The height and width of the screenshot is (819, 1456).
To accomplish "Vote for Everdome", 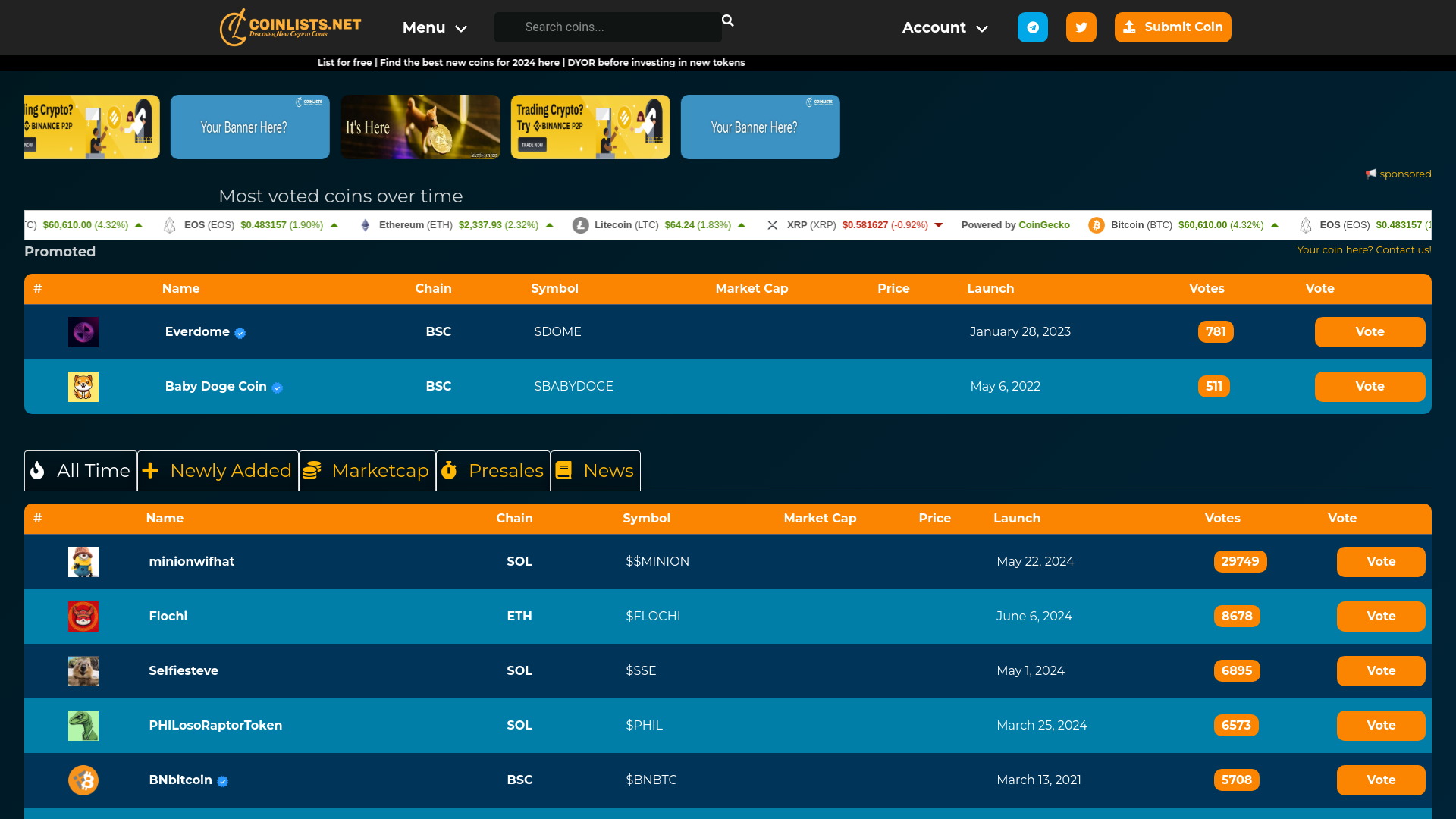I will [1370, 332].
